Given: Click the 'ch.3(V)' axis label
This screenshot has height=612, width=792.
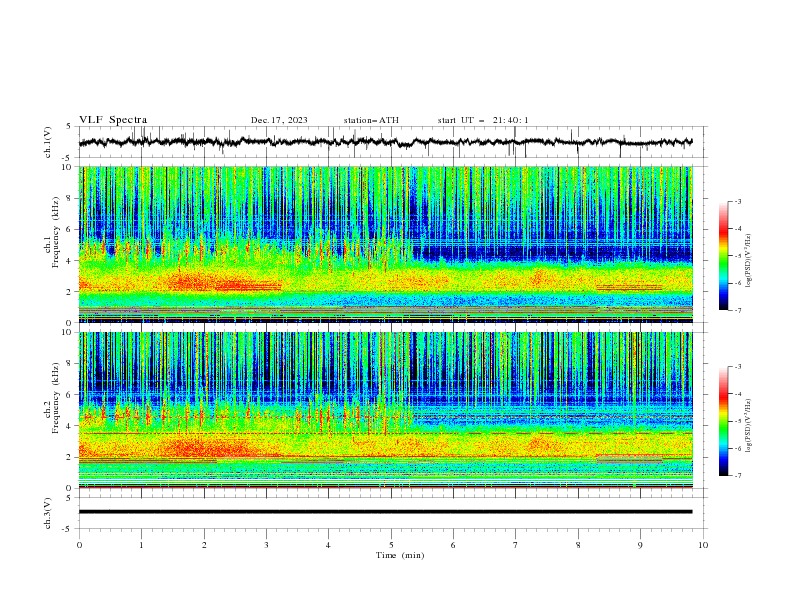Looking at the screenshot, I should point(48,513).
